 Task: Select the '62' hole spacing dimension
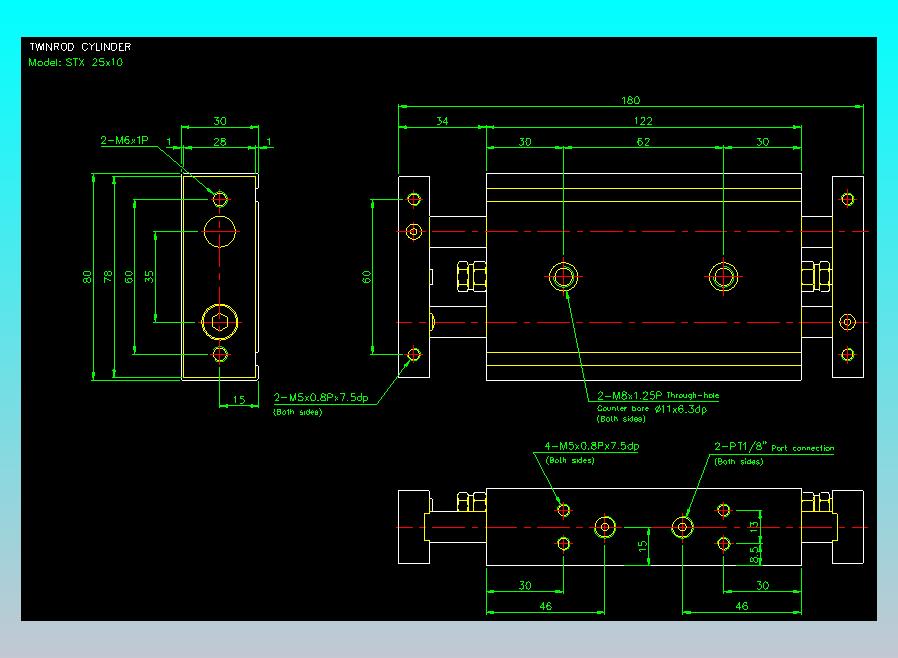click(643, 141)
